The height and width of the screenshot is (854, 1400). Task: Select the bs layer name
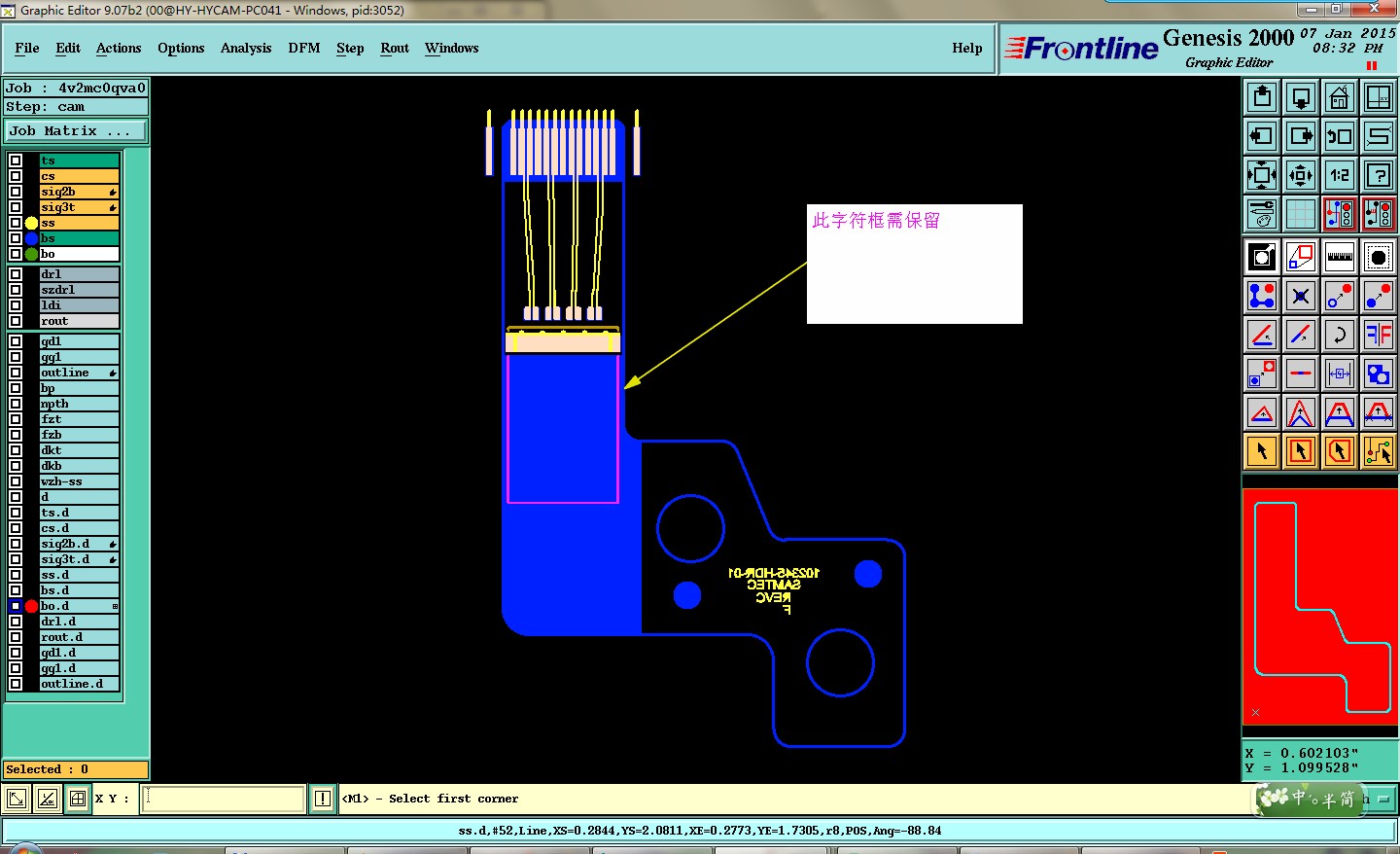coord(79,238)
